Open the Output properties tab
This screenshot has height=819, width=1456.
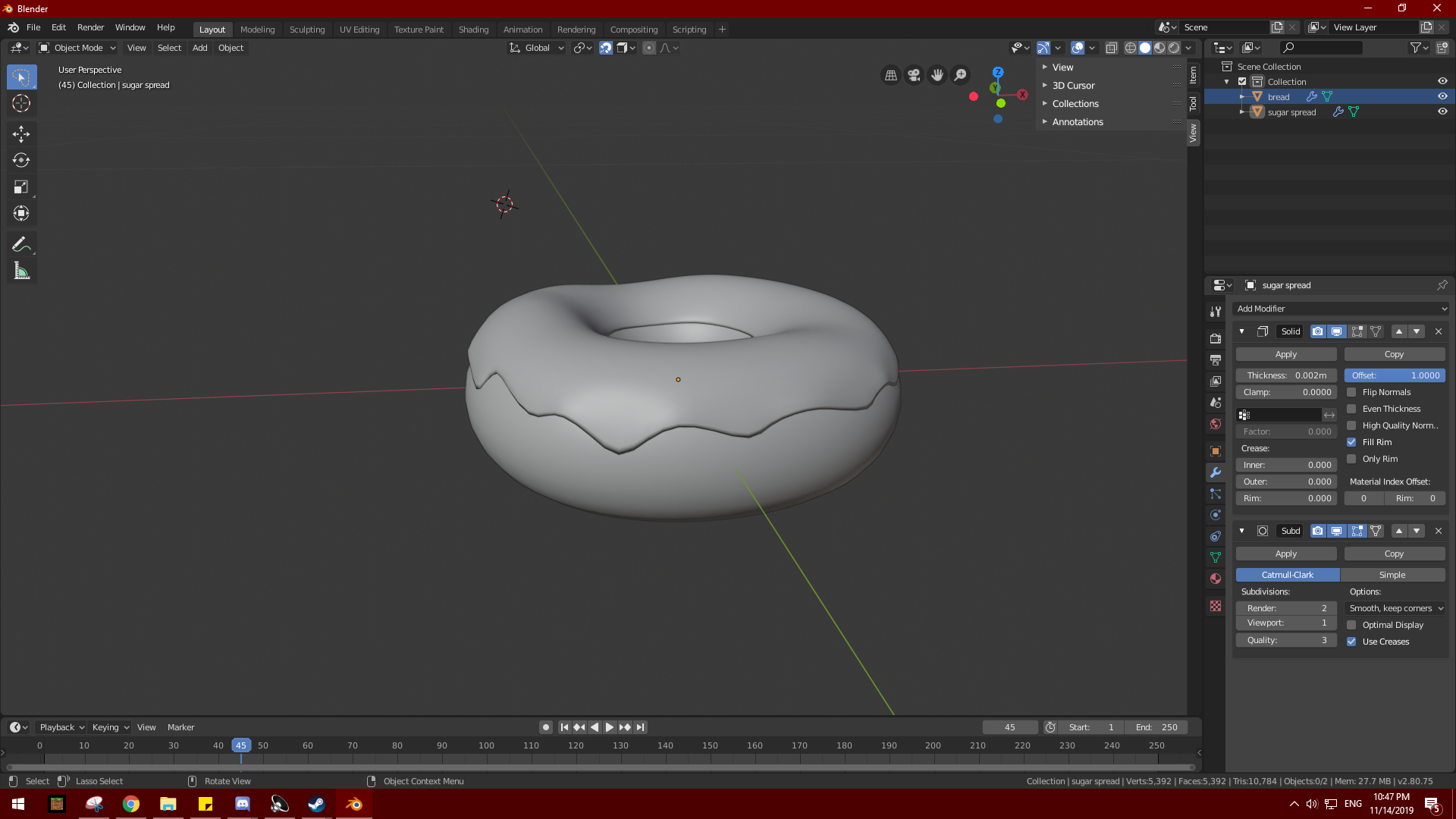coord(1216,360)
